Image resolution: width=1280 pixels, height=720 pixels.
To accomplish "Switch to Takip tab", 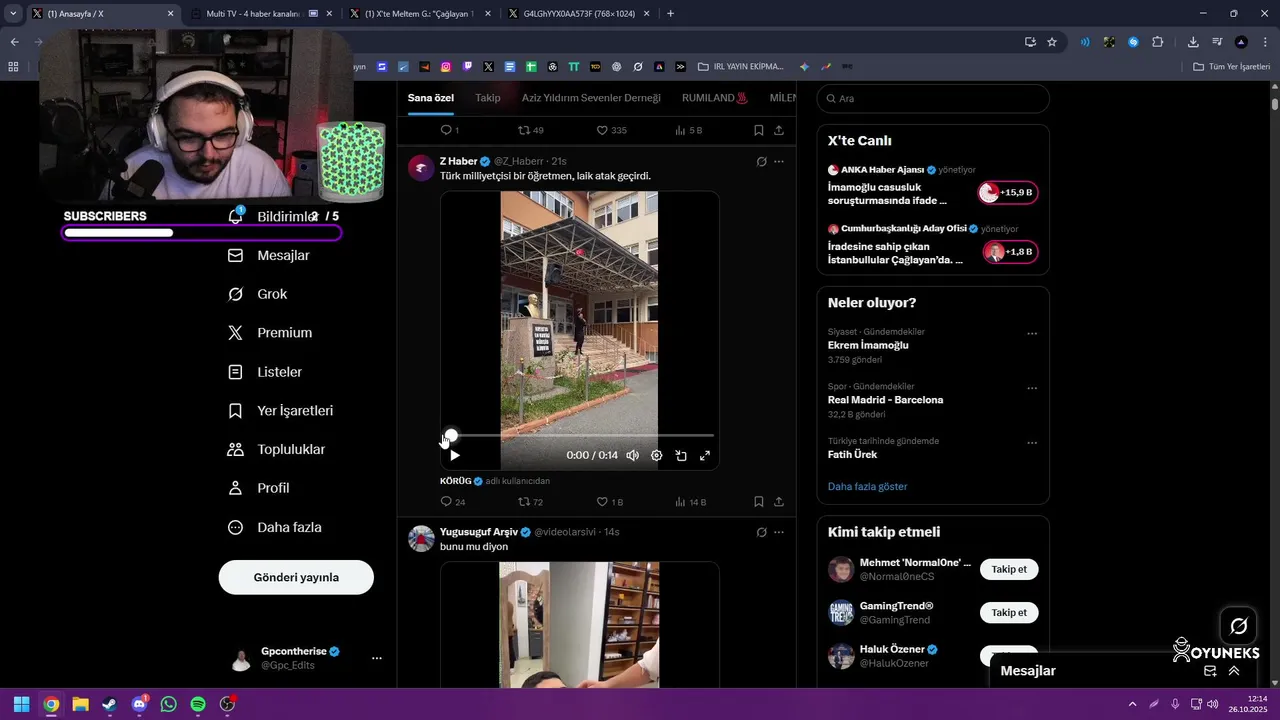I will 488,98.
